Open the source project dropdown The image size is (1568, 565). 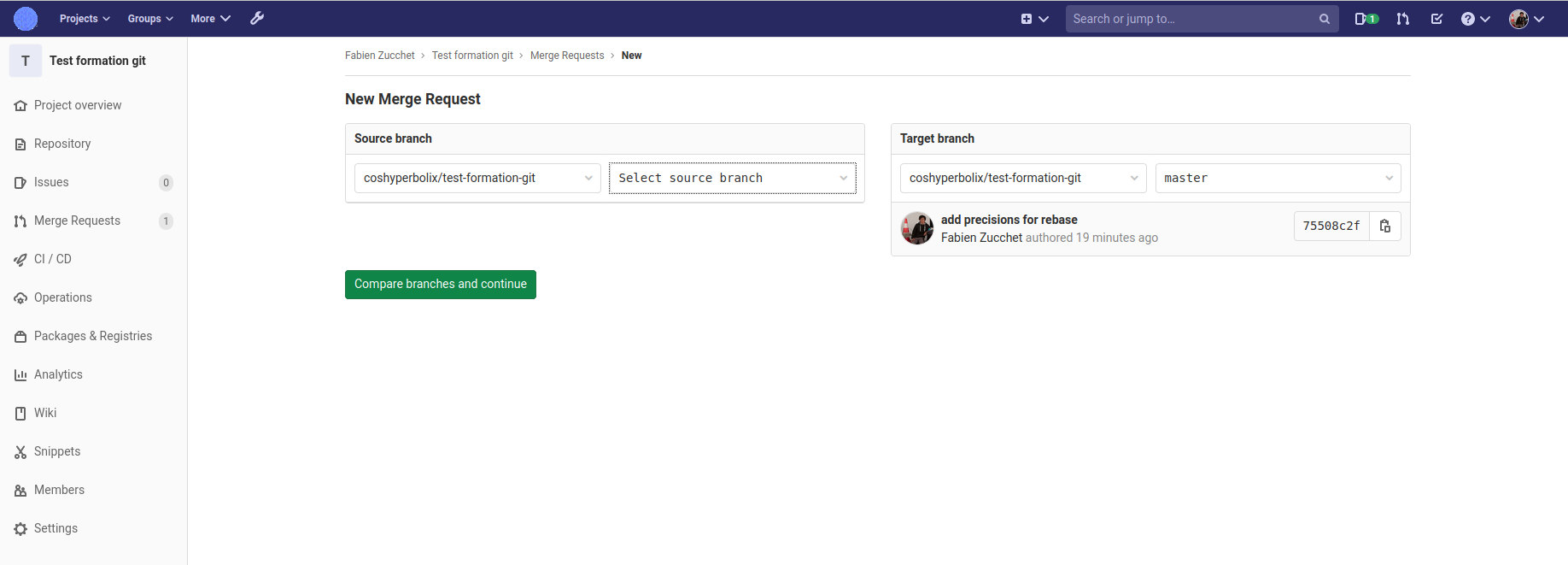(477, 178)
